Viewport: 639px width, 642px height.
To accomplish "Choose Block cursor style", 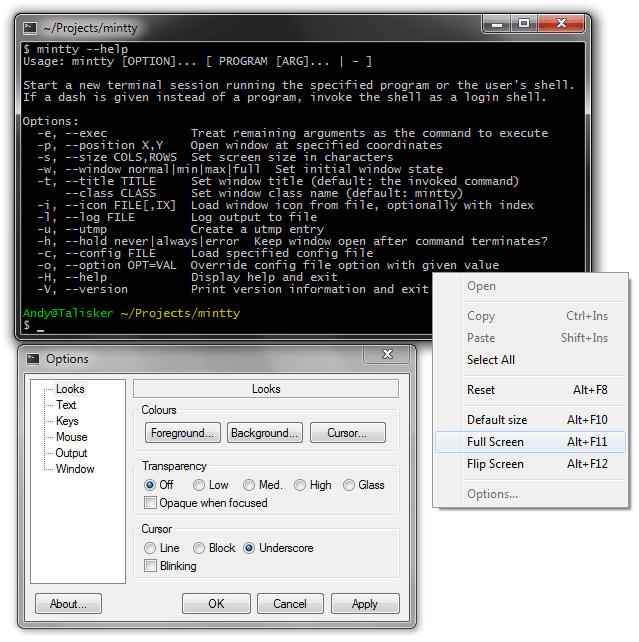I will point(199,548).
